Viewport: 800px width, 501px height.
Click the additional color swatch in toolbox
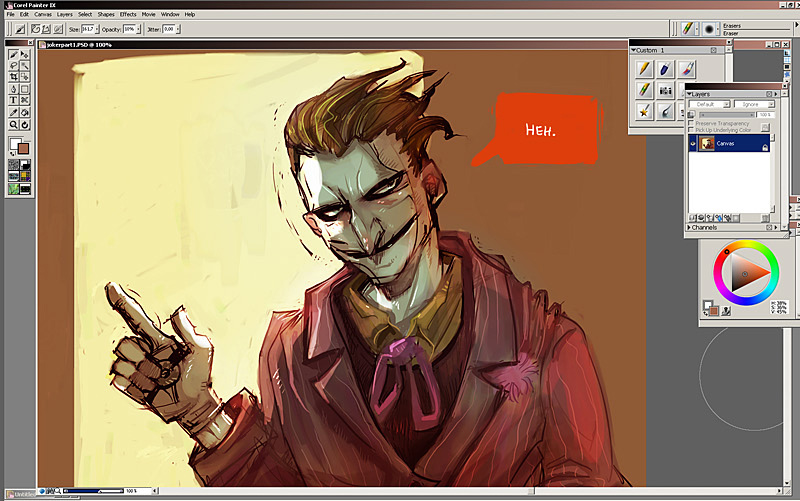coord(23,148)
